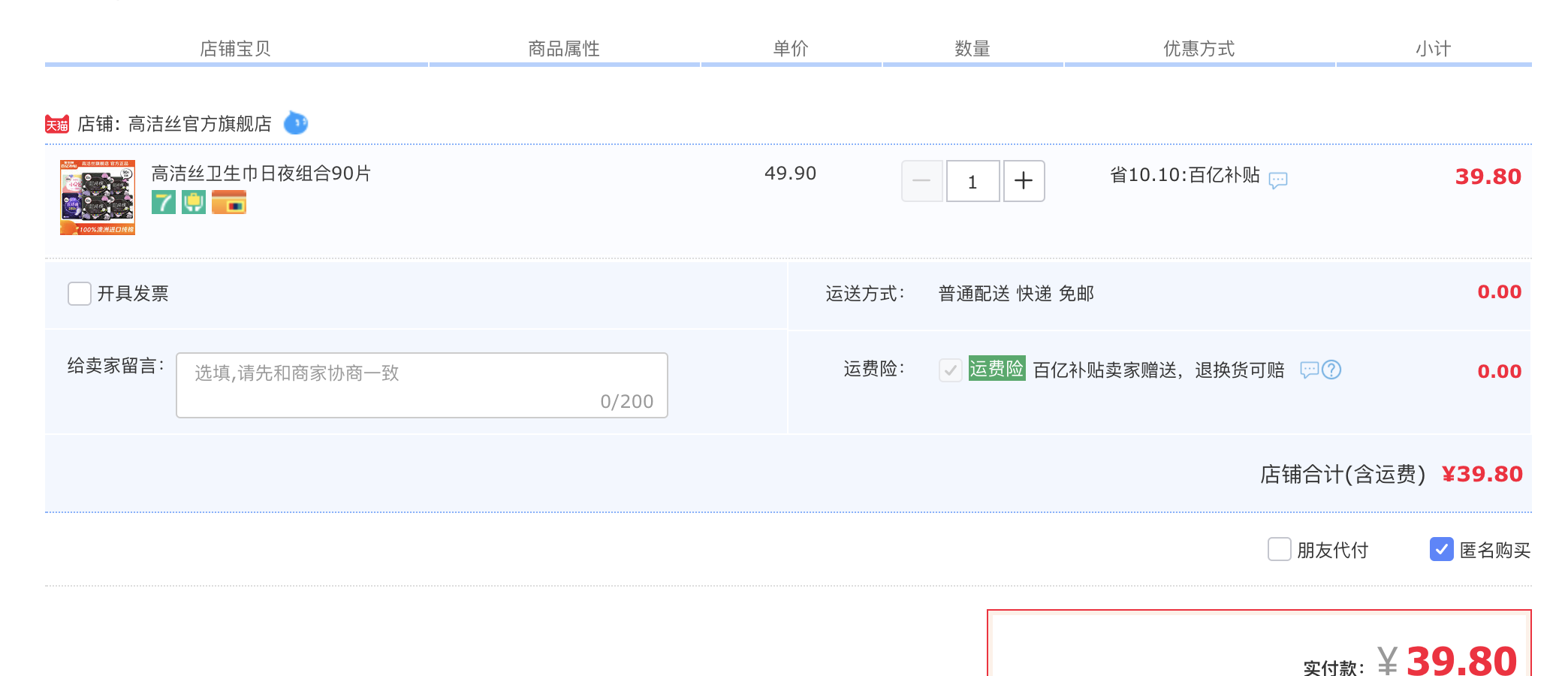
Task: Click the item subtotal 39.80 in the product row
Action: (1488, 177)
